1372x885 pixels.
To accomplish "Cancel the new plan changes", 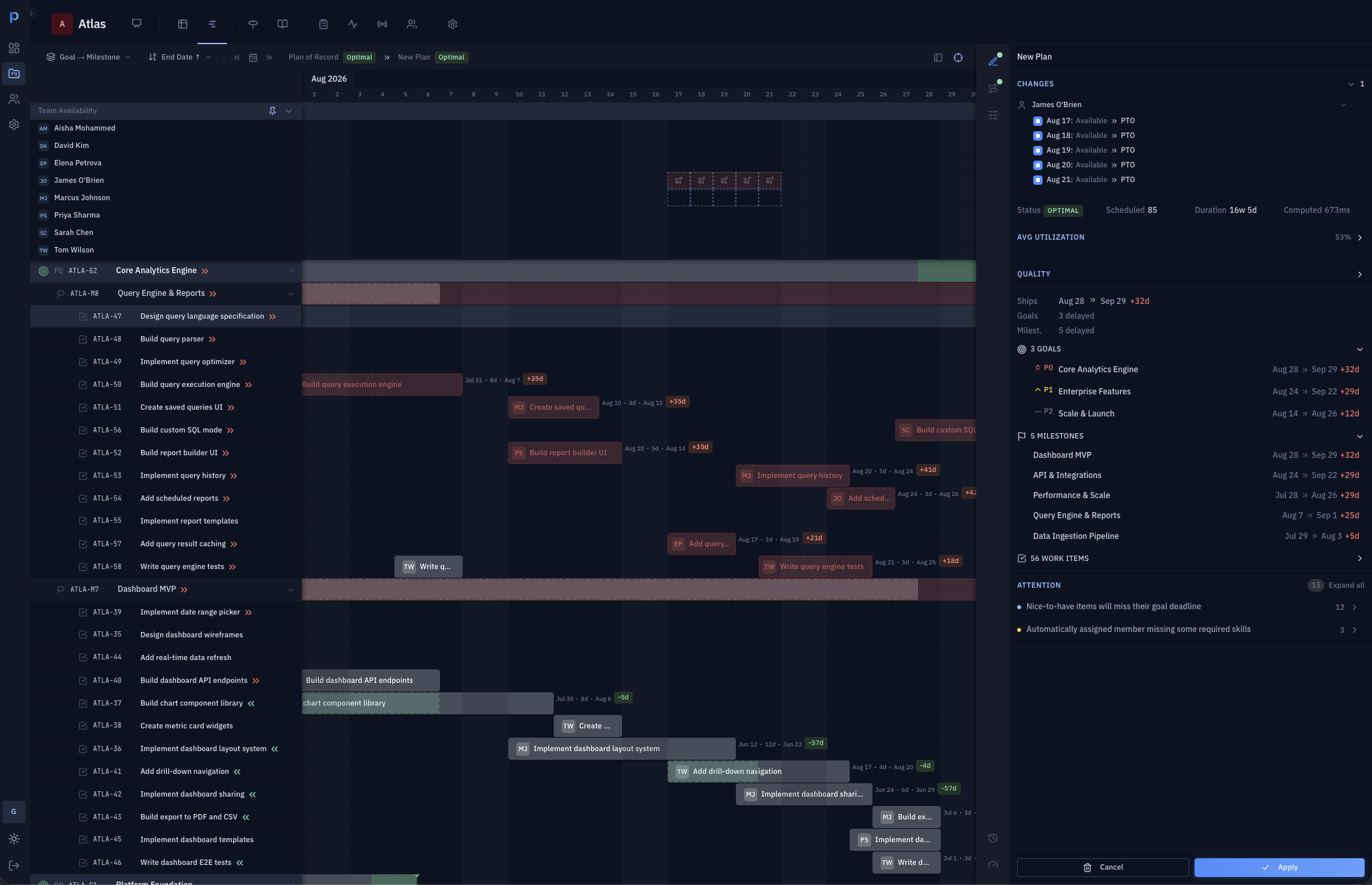I will (1102, 868).
